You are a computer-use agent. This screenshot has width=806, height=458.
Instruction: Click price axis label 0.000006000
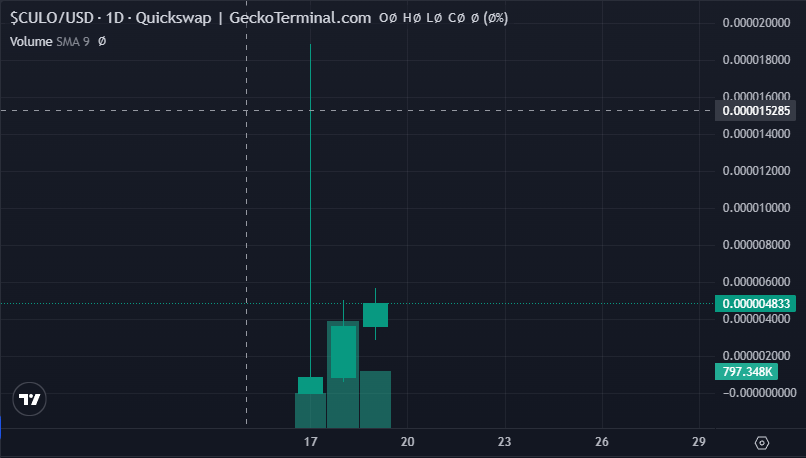756,282
